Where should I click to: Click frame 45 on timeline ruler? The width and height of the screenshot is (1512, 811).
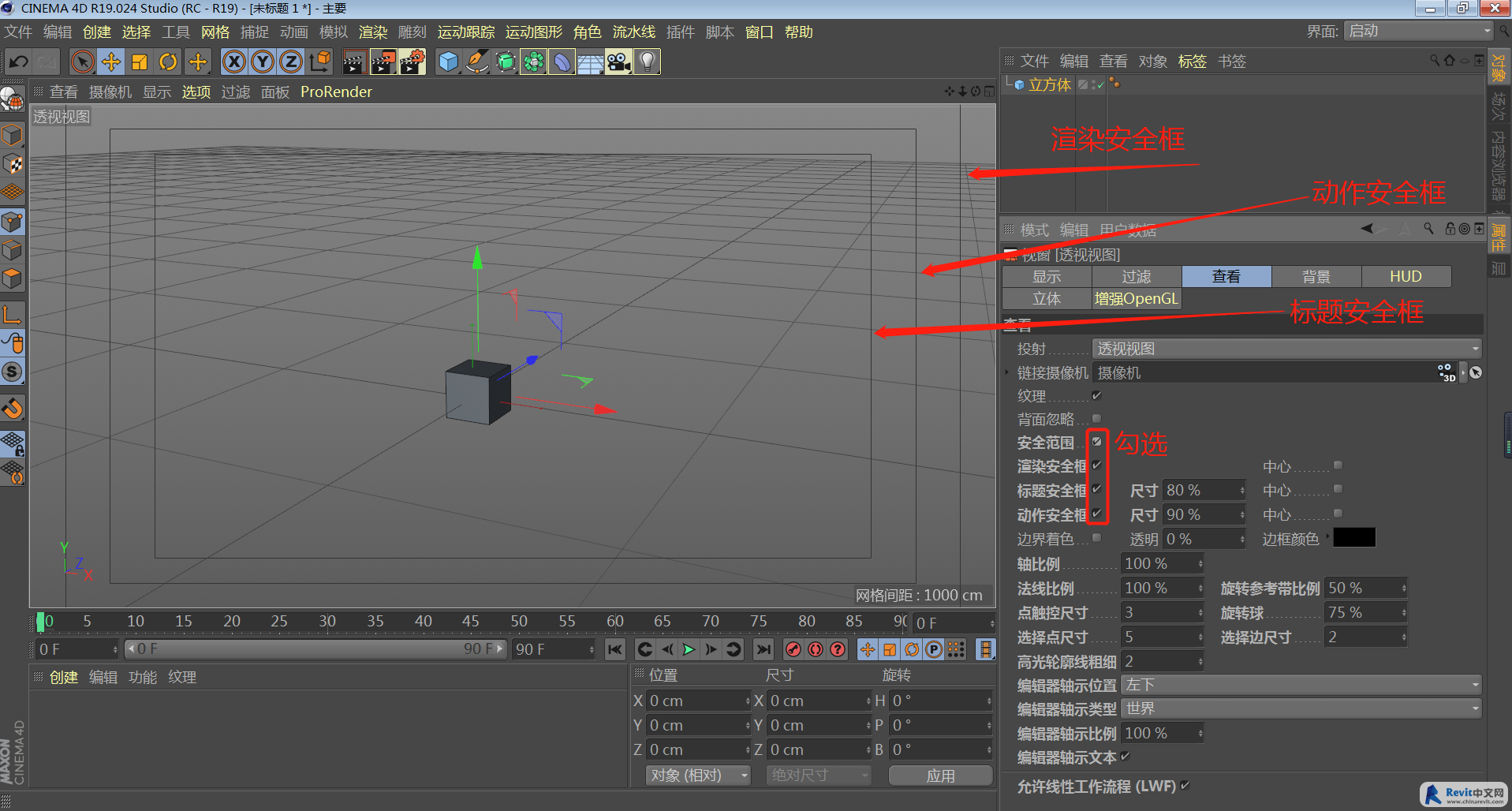click(x=471, y=622)
